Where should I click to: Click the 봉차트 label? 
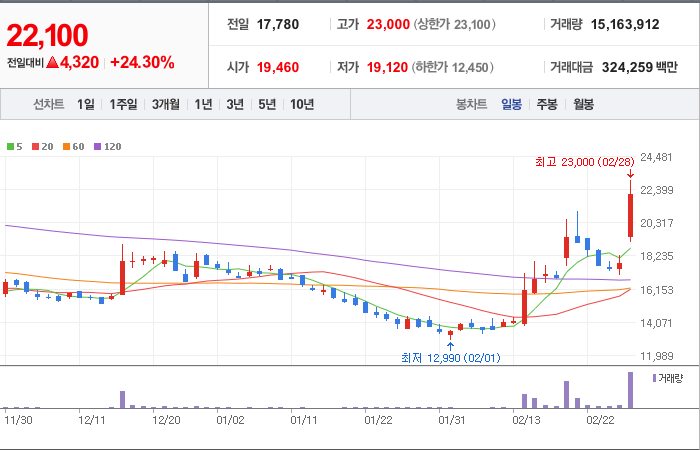point(471,104)
